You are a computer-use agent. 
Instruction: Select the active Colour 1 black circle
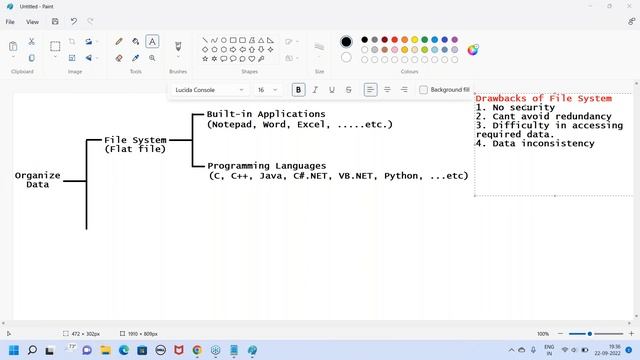point(346,42)
